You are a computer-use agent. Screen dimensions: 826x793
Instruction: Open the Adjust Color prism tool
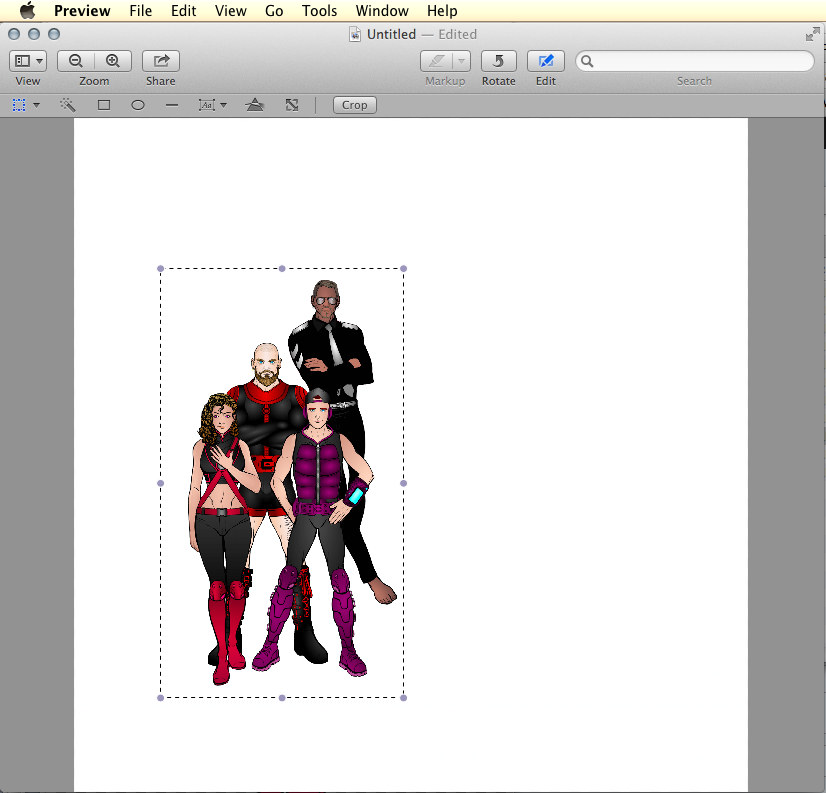click(255, 105)
